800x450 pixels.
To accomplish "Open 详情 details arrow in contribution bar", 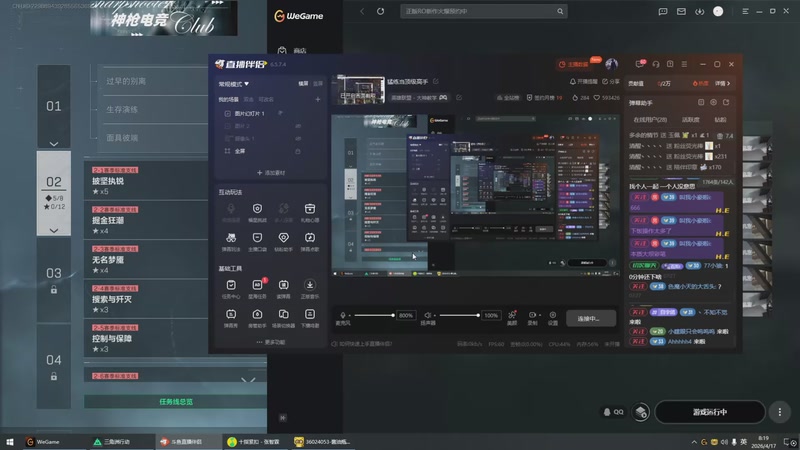I will tap(722, 83).
